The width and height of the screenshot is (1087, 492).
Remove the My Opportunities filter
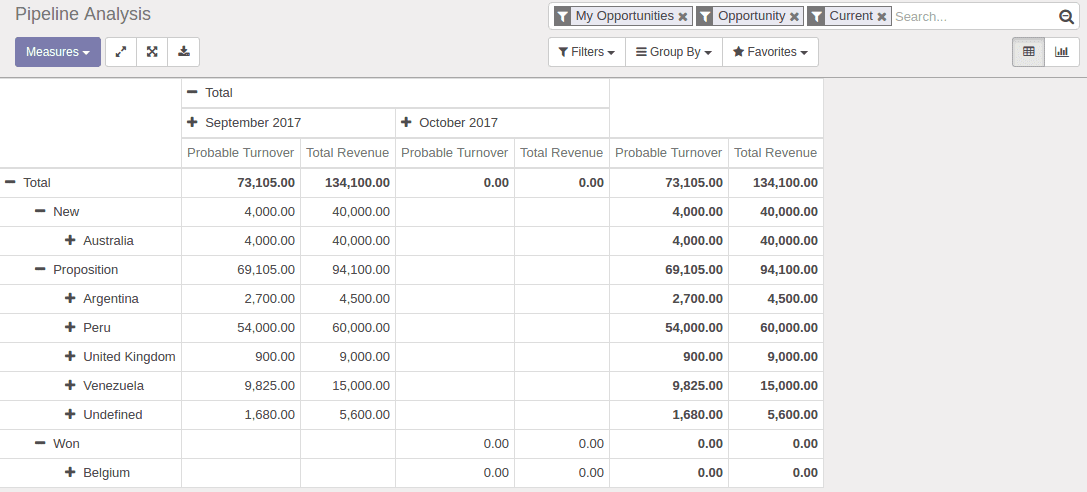[683, 17]
